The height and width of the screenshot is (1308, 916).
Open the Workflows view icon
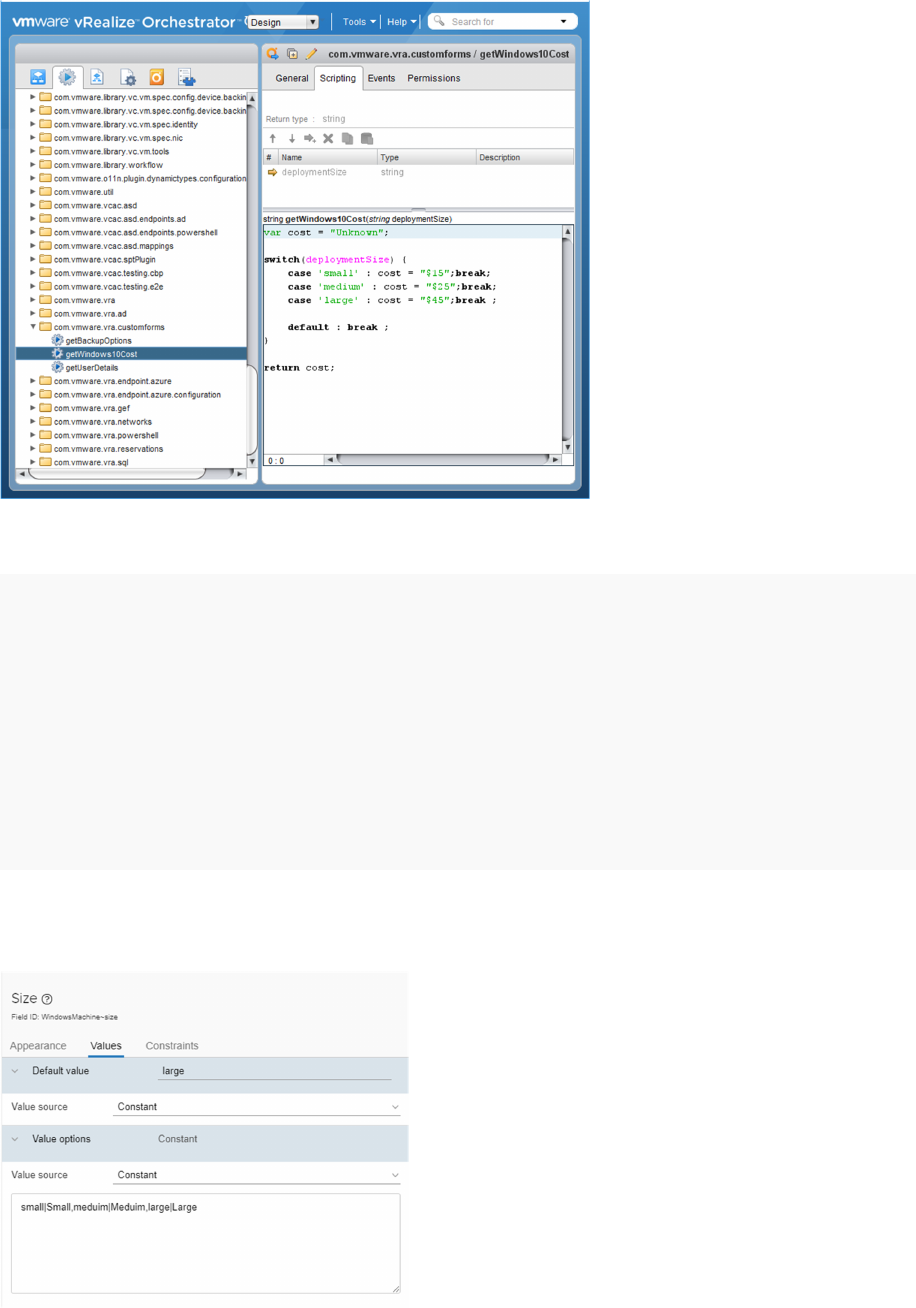coord(39,77)
